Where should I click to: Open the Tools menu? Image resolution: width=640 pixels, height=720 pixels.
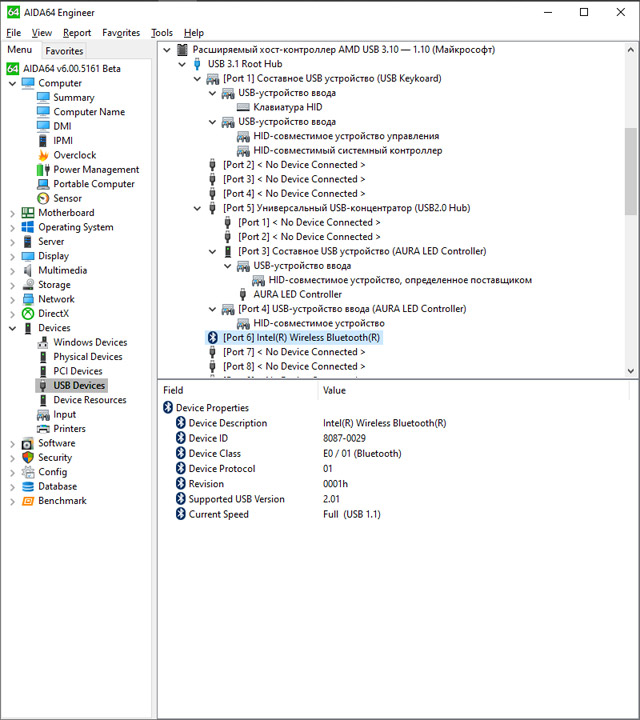click(162, 33)
